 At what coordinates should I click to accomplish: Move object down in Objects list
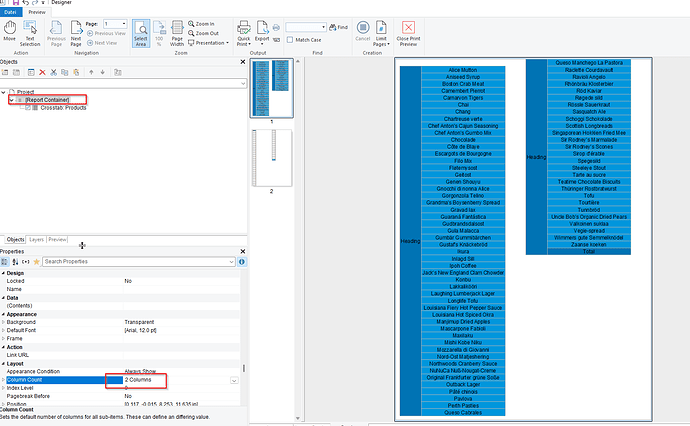tap(103, 72)
